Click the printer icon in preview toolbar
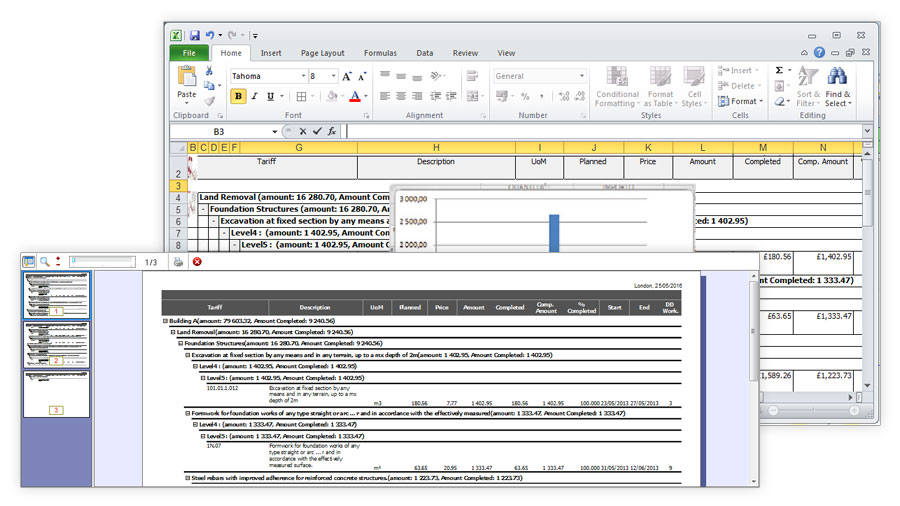 click(179, 262)
